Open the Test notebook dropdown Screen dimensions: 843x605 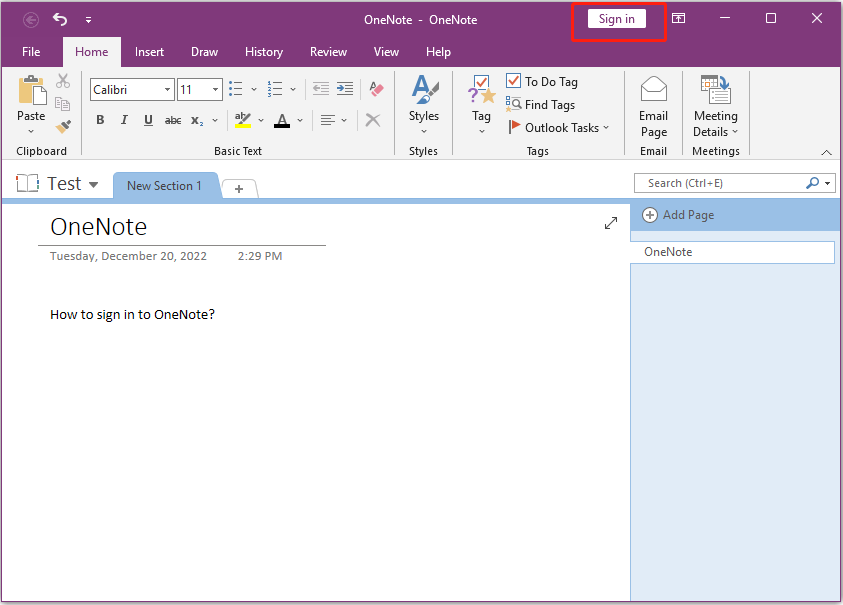(94, 184)
